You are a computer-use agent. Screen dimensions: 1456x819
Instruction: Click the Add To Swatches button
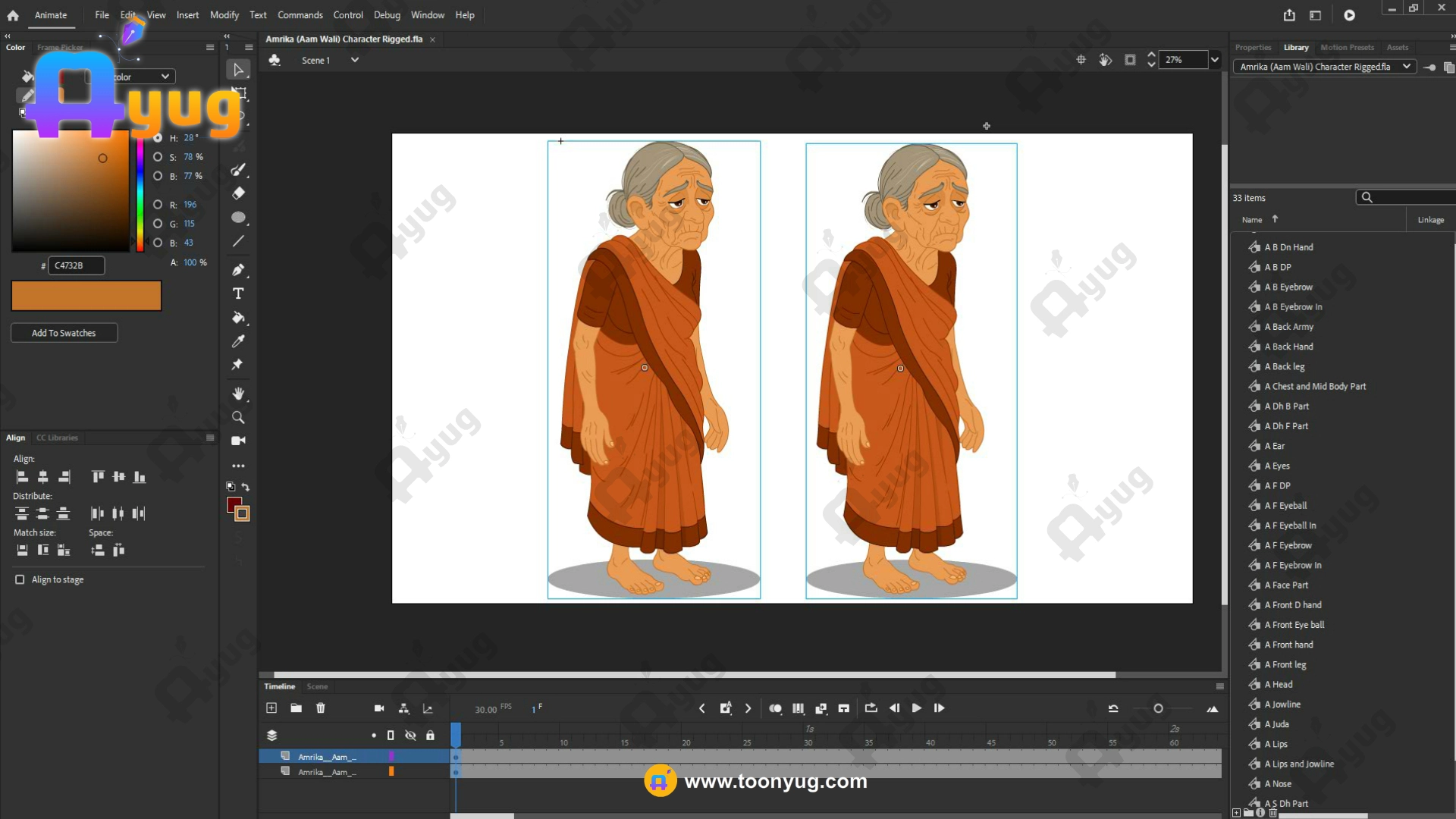coord(64,333)
